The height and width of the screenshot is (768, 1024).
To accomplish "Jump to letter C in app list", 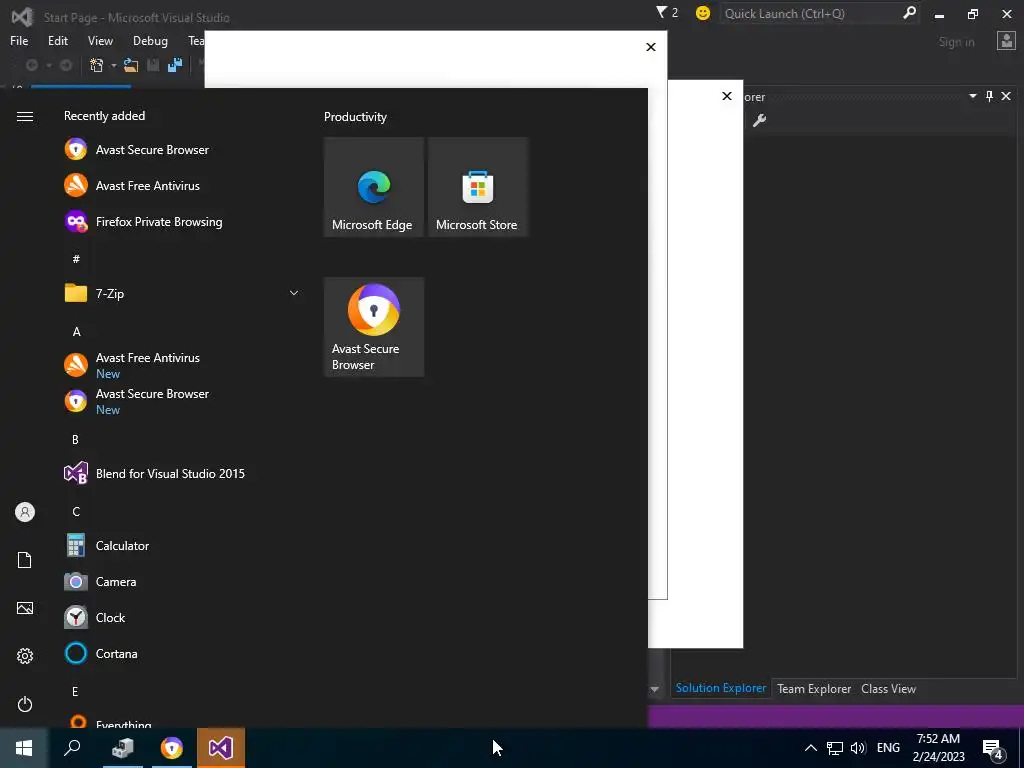I will click(76, 511).
